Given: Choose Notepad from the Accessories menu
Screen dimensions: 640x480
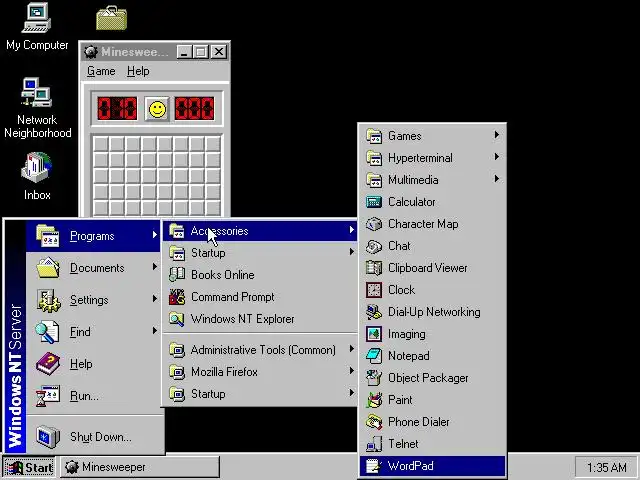Looking at the screenshot, I should [x=432, y=356].
